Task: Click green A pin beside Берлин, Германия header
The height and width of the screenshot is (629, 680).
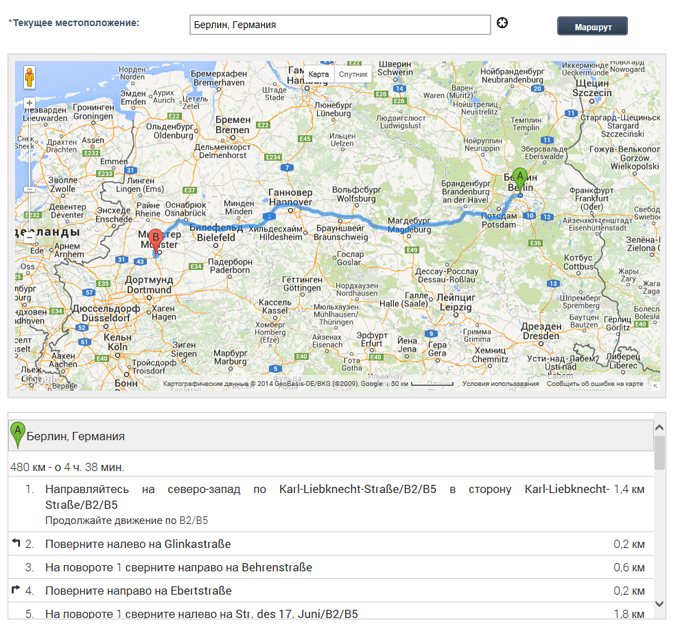Action: coord(17,435)
